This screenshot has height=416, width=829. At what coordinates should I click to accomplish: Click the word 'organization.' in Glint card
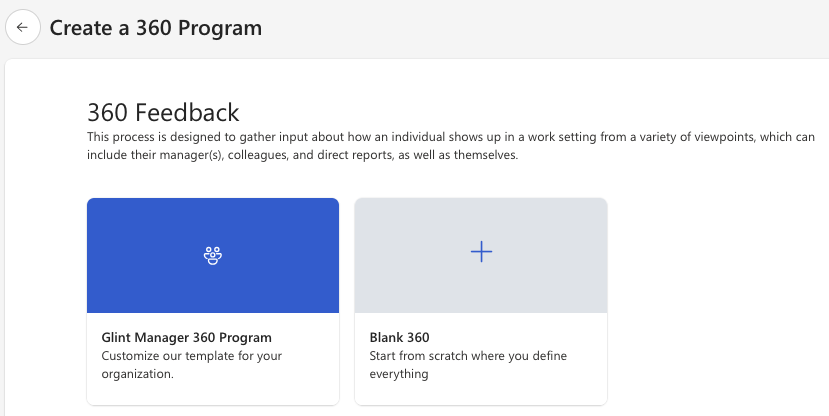click(x=137, y=374)
